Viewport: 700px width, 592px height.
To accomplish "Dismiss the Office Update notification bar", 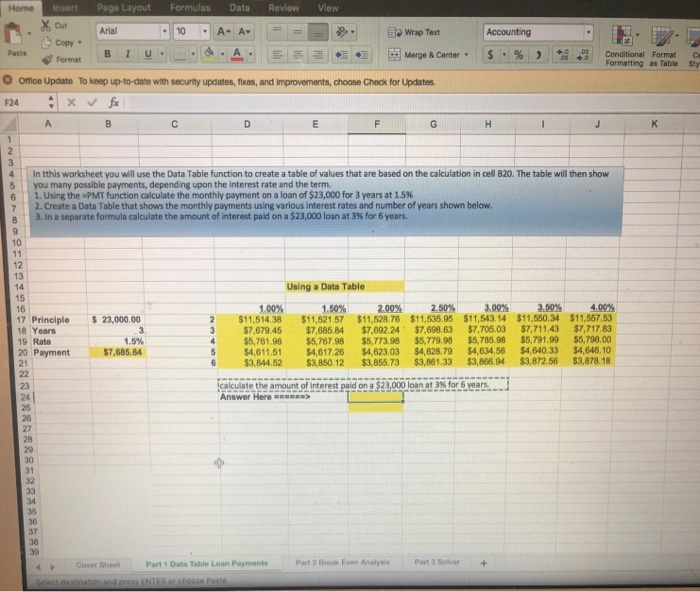I will (x=8, y=81).
